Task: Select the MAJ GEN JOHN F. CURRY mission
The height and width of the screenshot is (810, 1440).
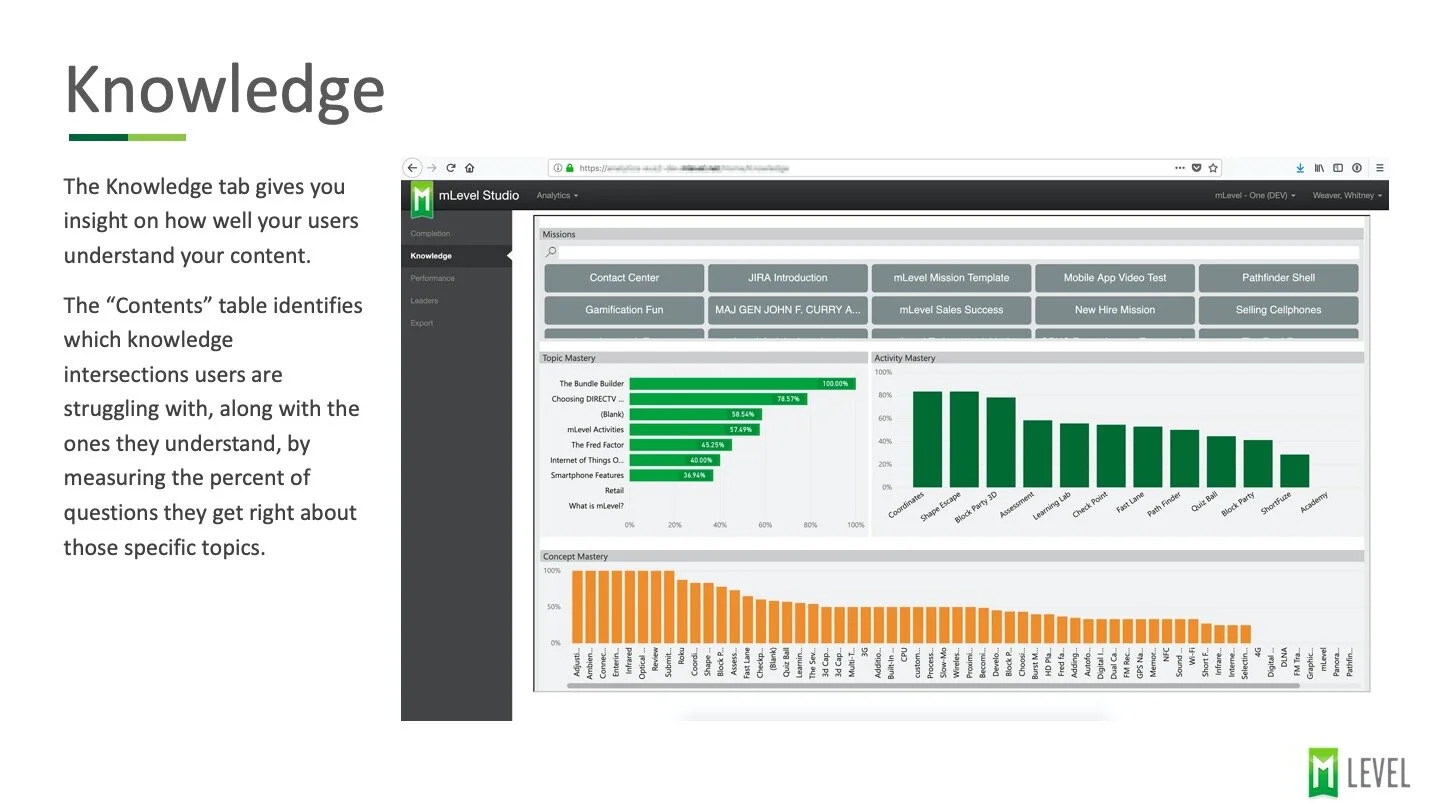Action: coord(787,310)
